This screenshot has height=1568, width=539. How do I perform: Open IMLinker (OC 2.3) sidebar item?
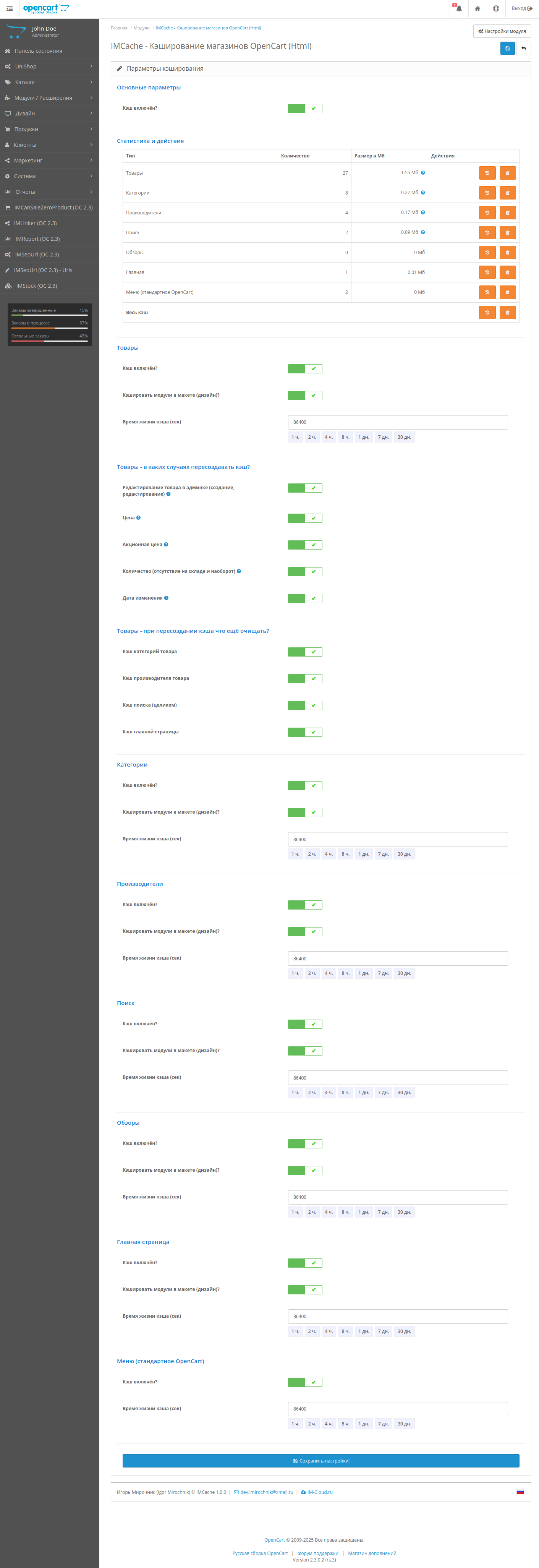pos(49,224)
